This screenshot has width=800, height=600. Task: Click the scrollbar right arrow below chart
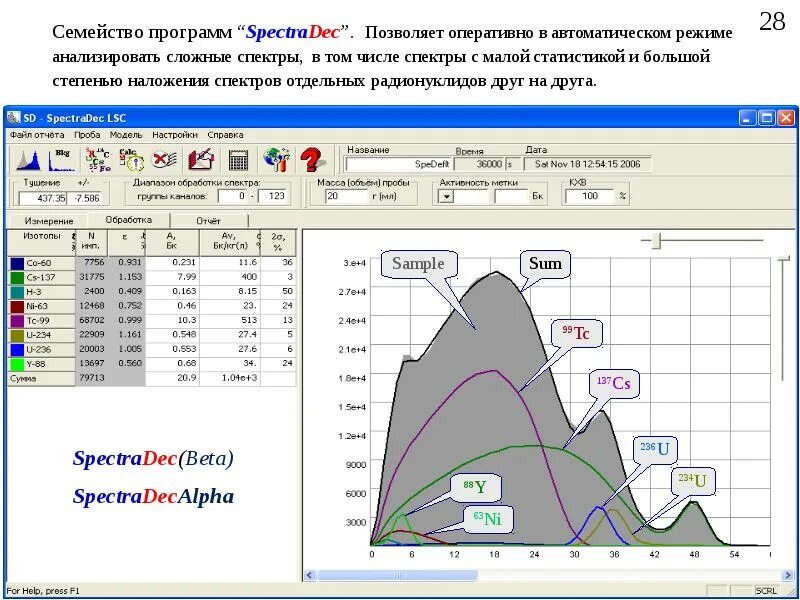789,576
